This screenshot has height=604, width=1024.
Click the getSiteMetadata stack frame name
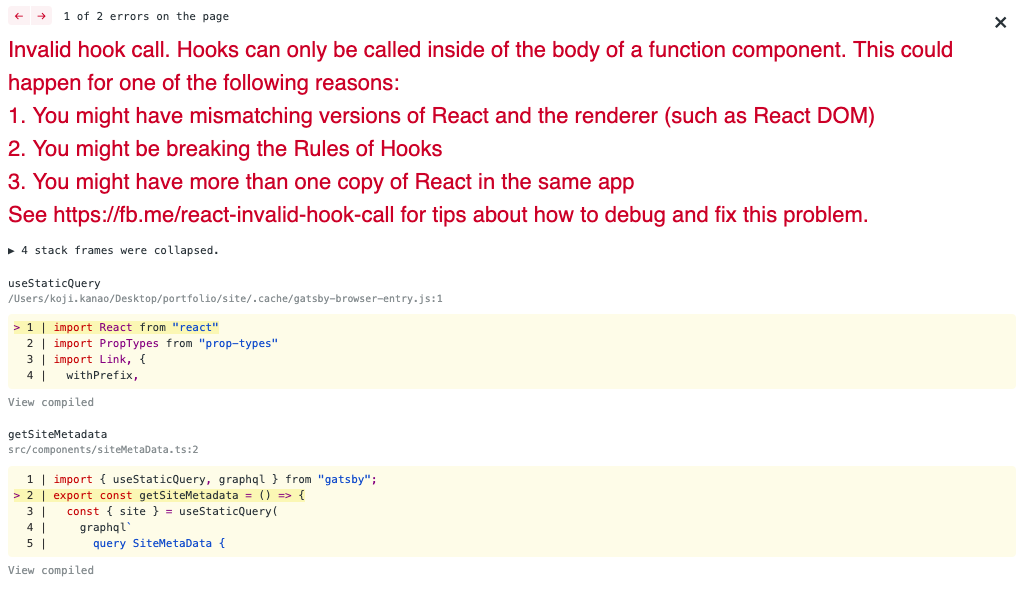coord(57,434)
